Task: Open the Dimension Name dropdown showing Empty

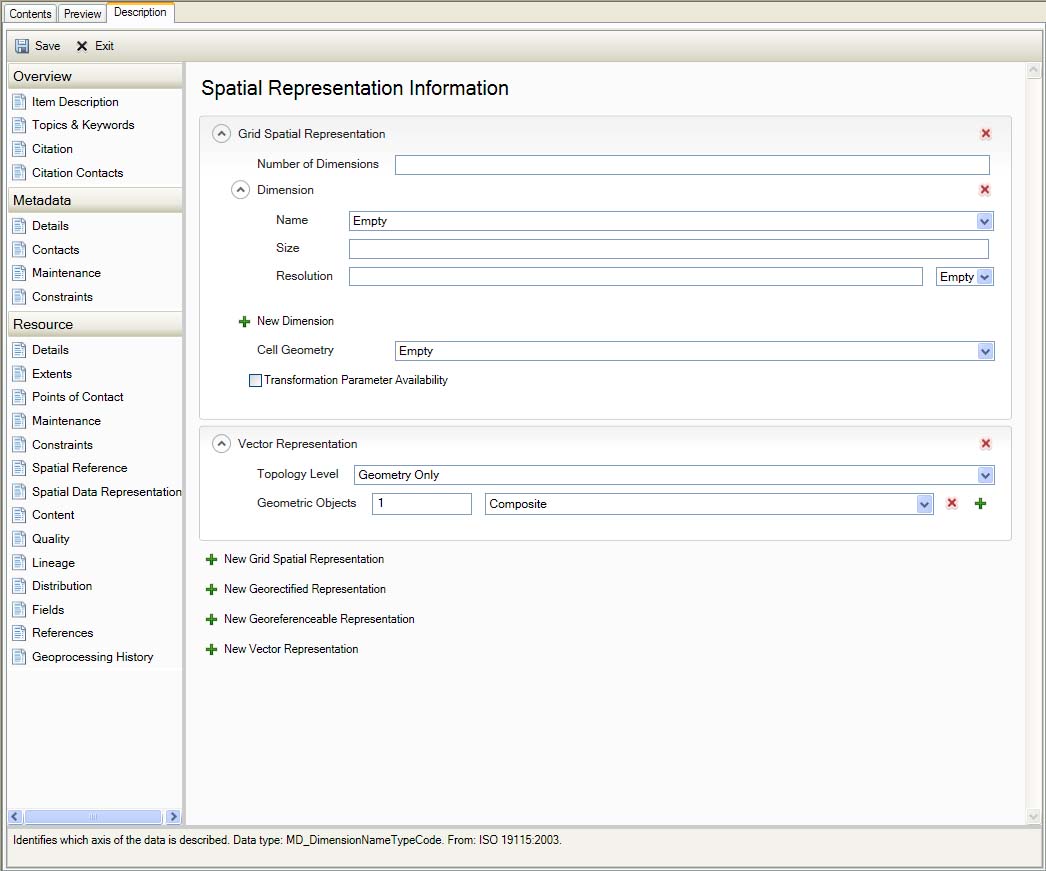Action: pos(985,220)
